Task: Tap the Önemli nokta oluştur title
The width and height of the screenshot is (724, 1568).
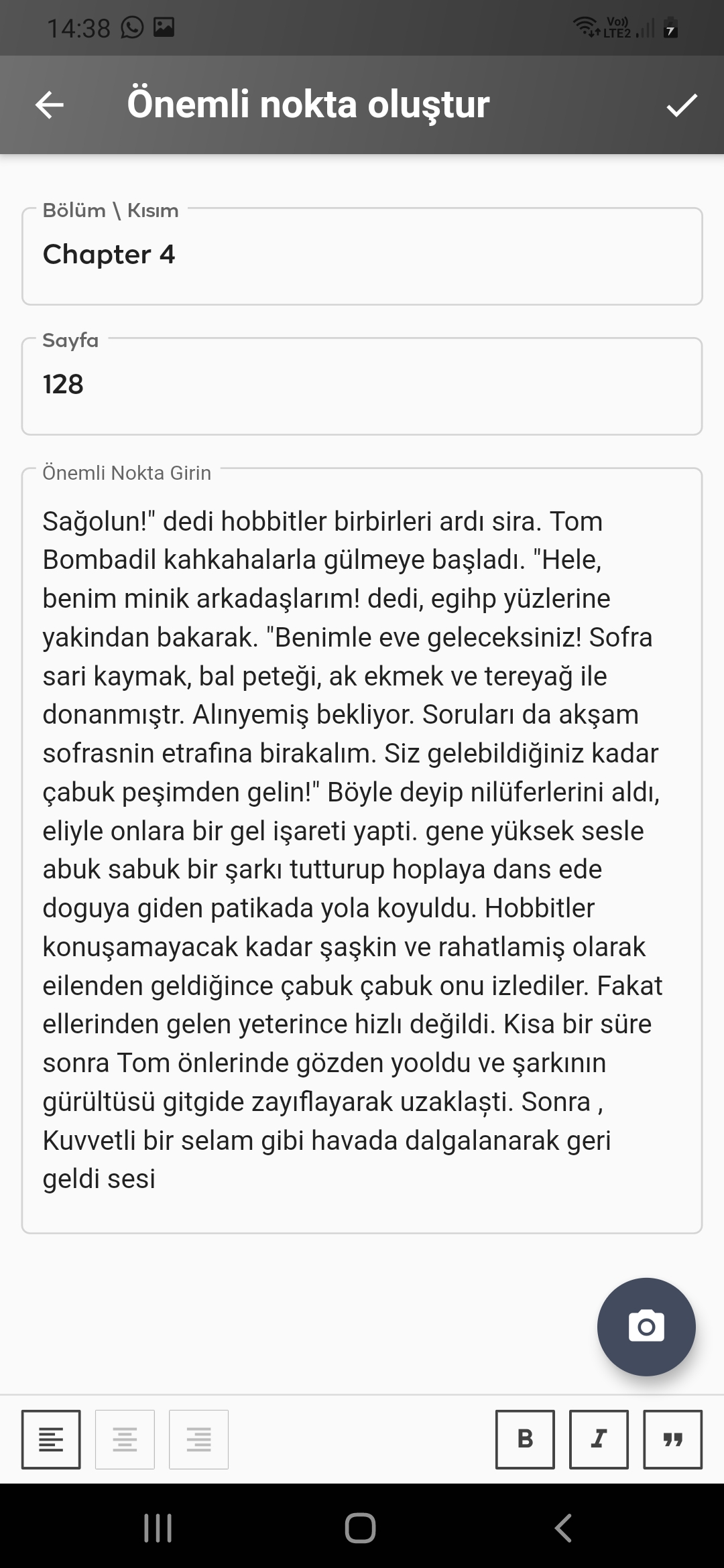Action: pyautogui.click(x=308, y=105)
